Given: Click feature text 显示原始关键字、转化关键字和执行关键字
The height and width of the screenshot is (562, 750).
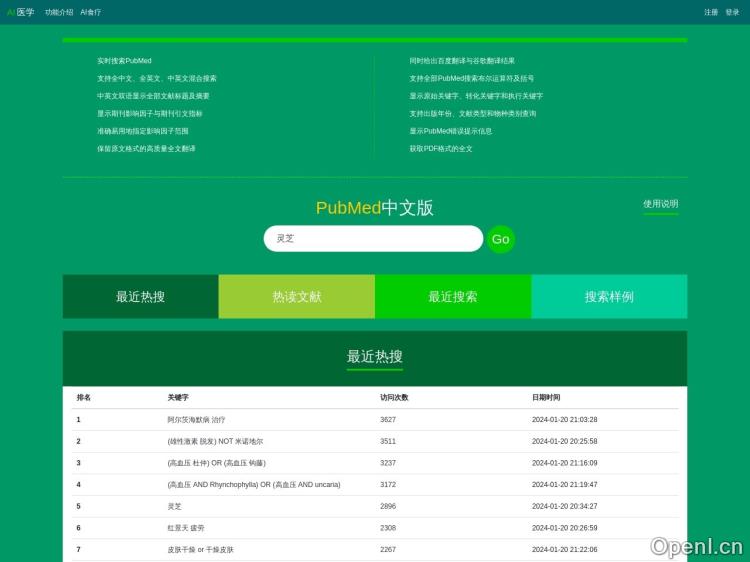Looking at the screenshot, I should click(476, 96).
